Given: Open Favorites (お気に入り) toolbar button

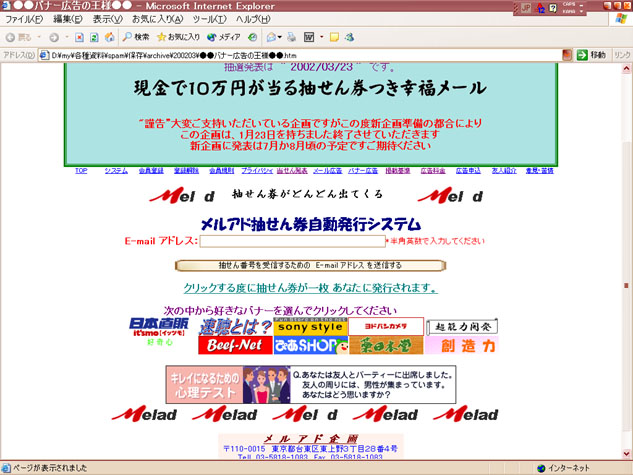Looking at the screenshot, I should [x=178, y=37].
